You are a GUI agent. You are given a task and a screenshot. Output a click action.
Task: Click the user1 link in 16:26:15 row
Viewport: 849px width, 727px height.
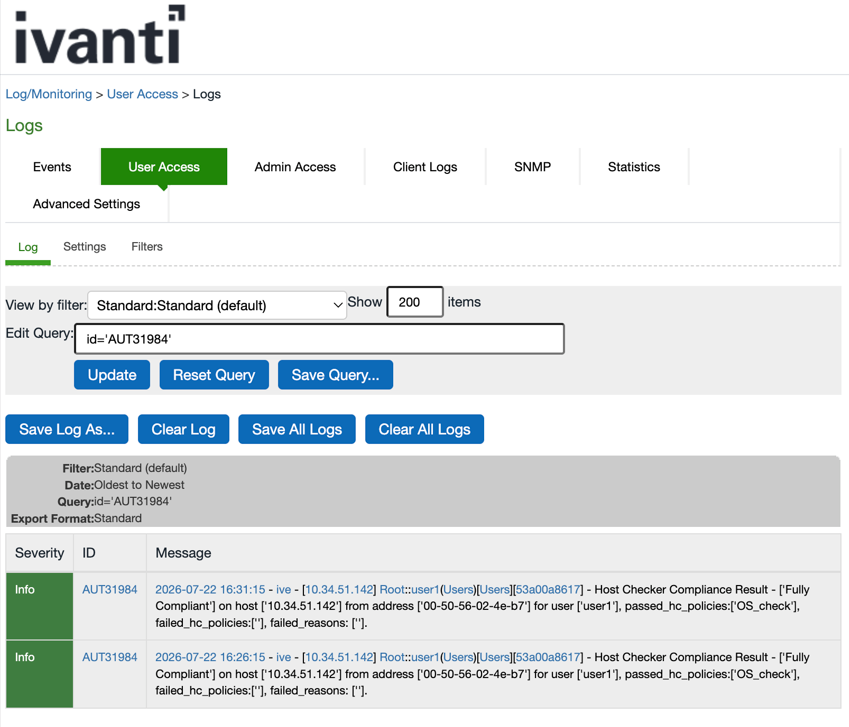[x=425, y=657]
